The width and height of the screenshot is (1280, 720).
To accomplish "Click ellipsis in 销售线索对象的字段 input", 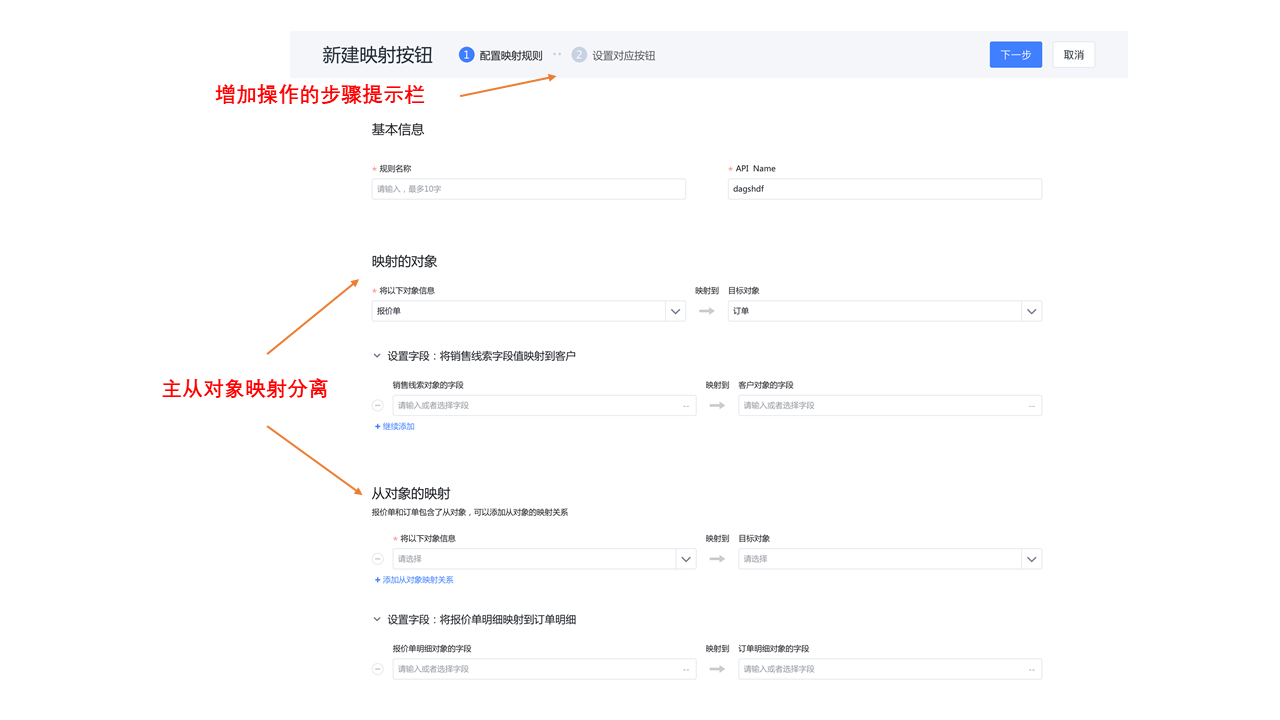I will click(686, 406).
